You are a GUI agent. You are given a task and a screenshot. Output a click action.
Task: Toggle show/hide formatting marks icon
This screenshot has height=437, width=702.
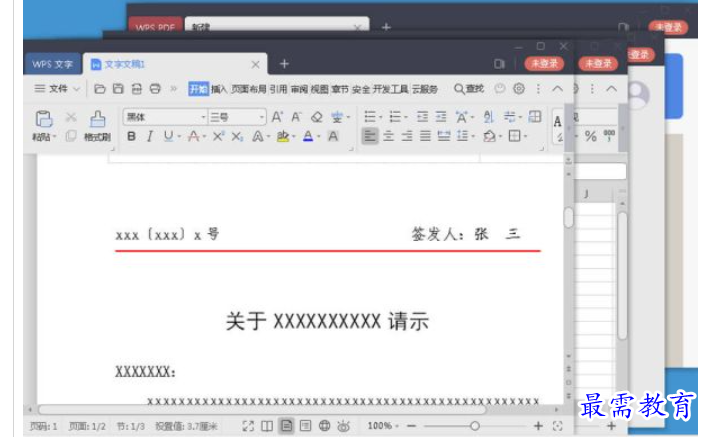click(x=509, y=117)
